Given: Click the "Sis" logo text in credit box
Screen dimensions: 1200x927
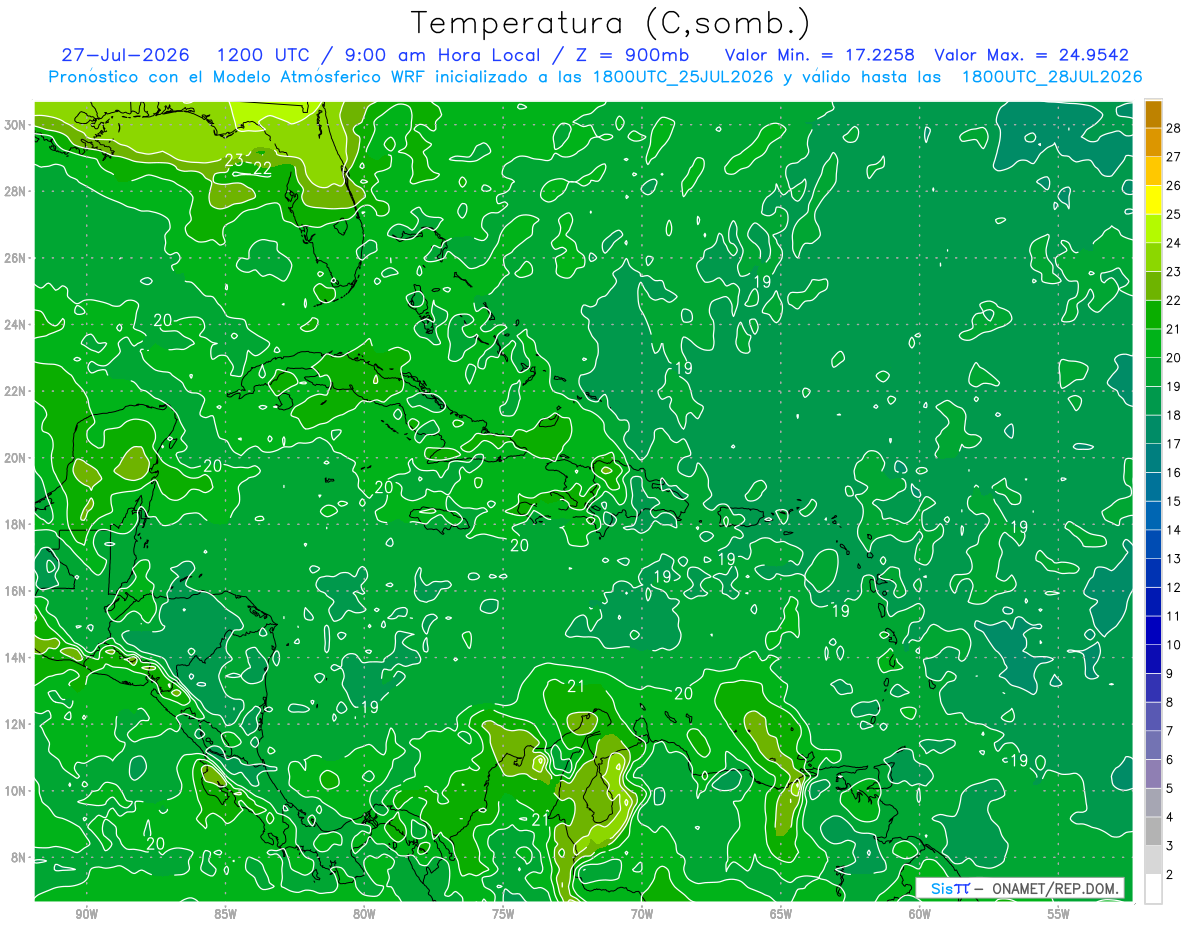Looking at the screenshot, I should click(942, 888).
